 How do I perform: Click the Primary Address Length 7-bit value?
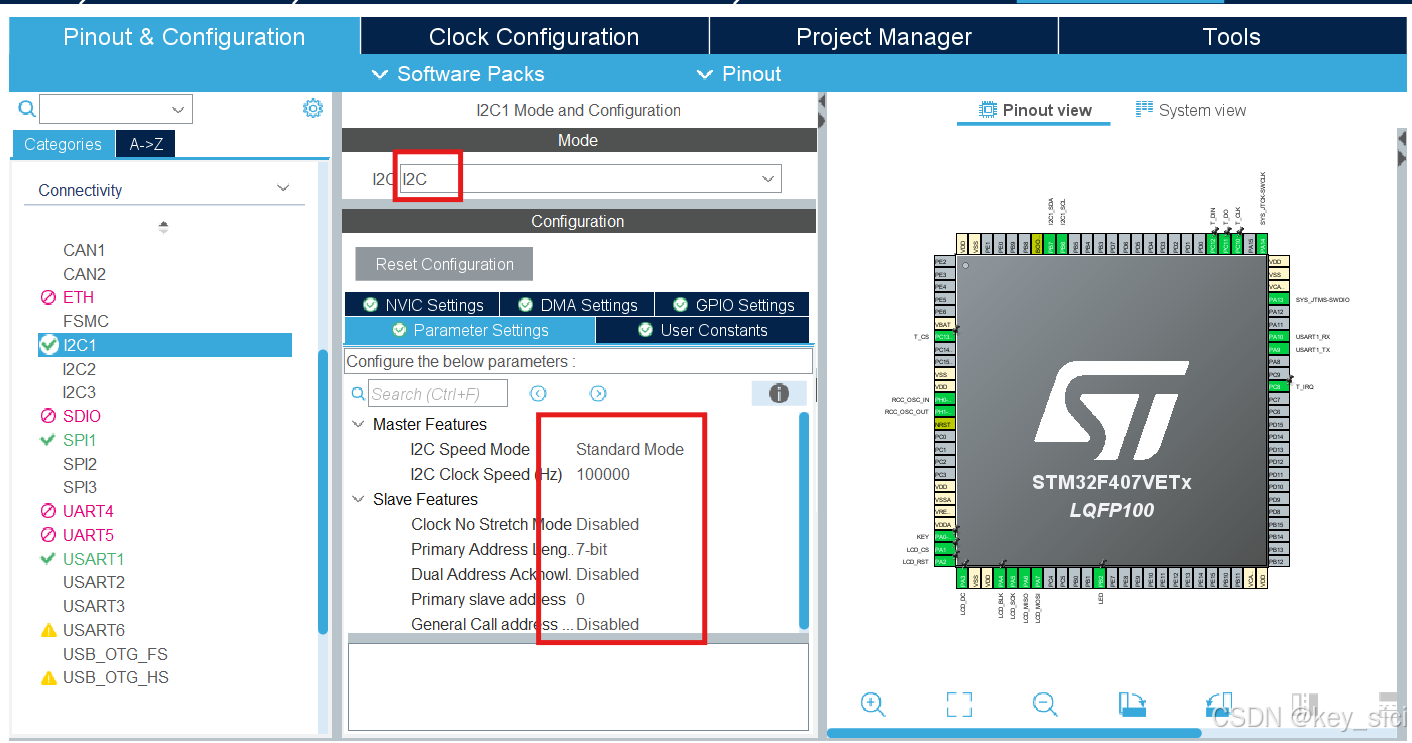(592, 549)
